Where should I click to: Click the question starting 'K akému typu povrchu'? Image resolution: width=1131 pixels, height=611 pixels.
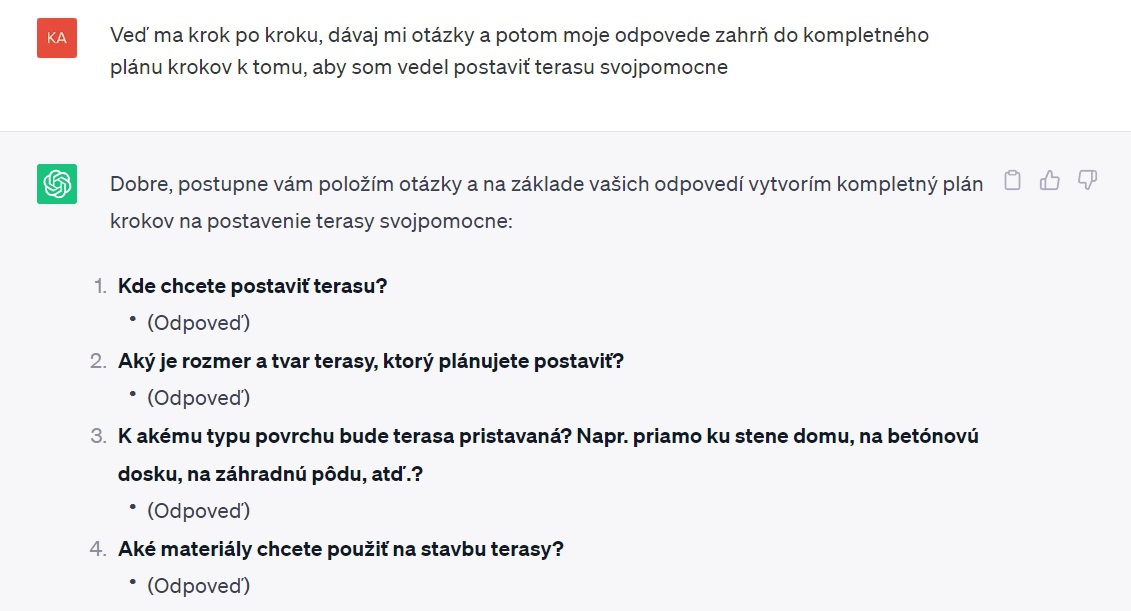pyautogui.click(x=548, y=455)
